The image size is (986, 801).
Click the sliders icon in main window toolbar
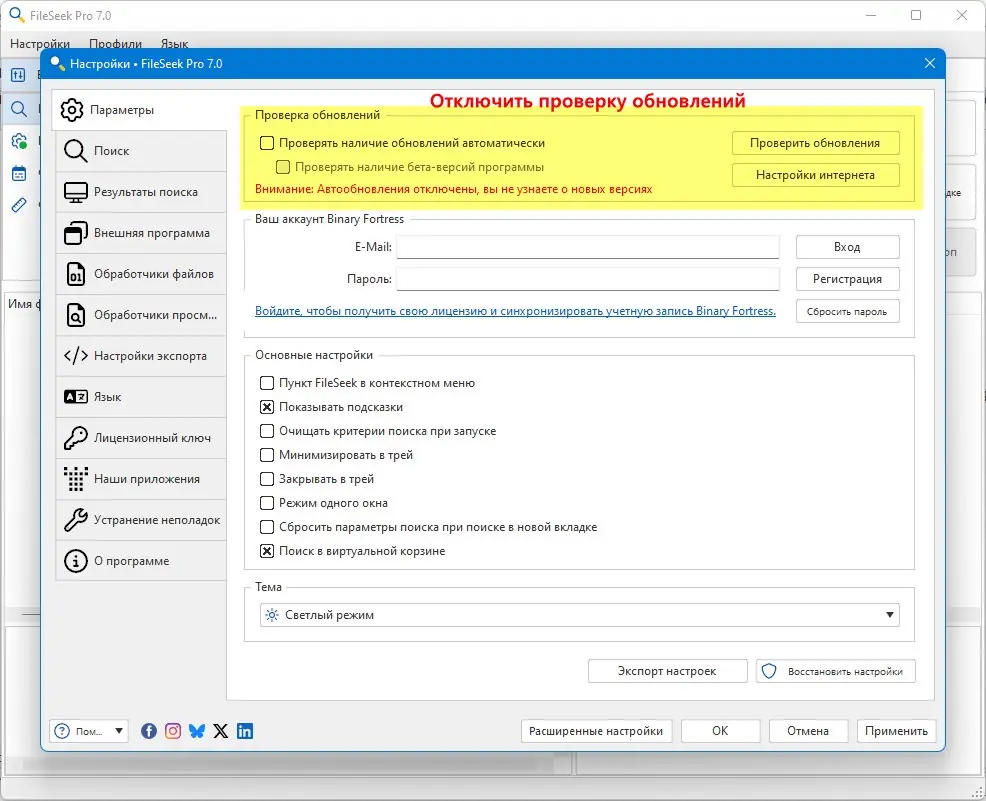click(18, 75)
